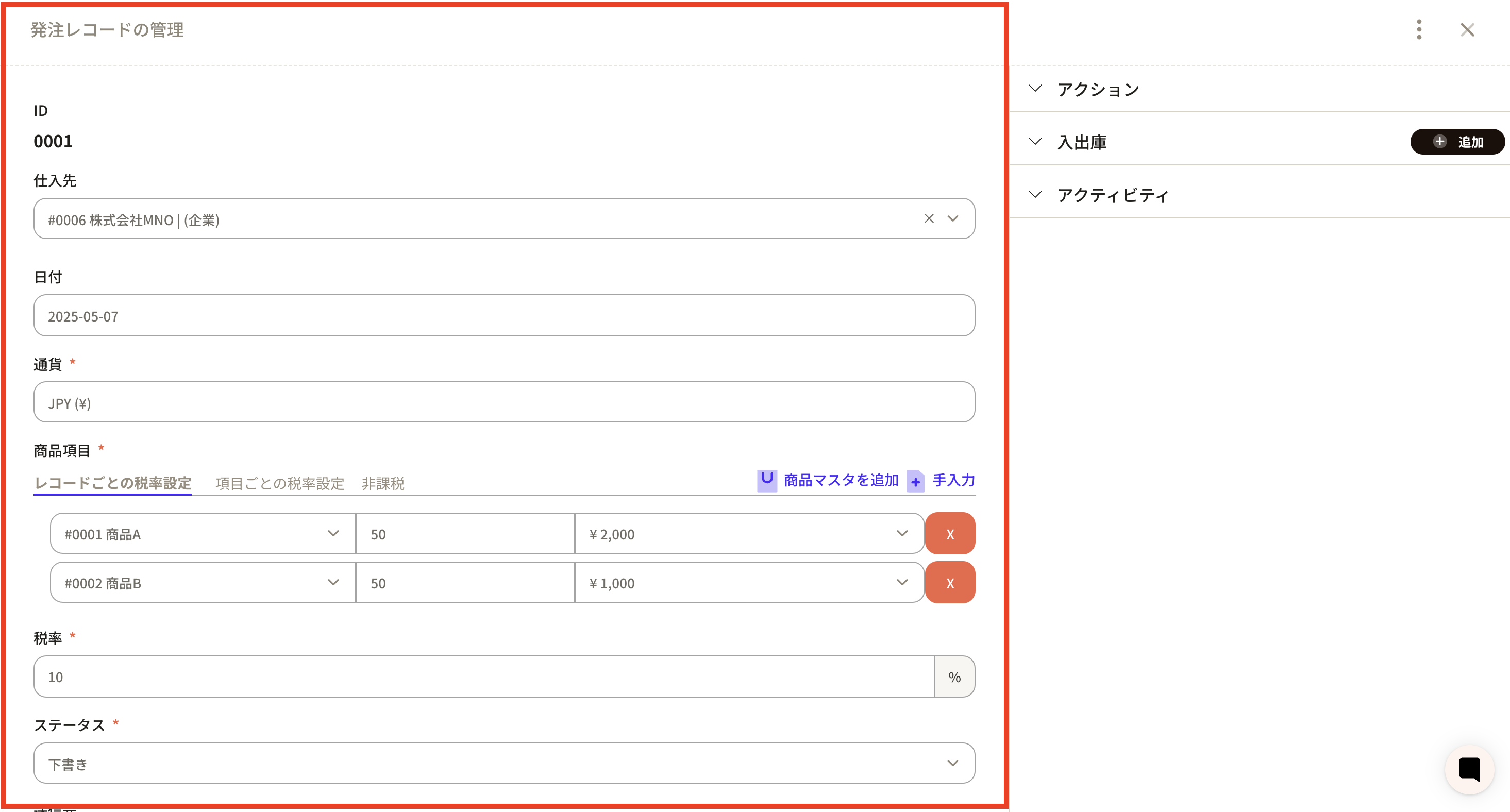The width and height of the screenshot is (1510, 812).
Task: Remove the 商品A line item
Action: [950, 534]
